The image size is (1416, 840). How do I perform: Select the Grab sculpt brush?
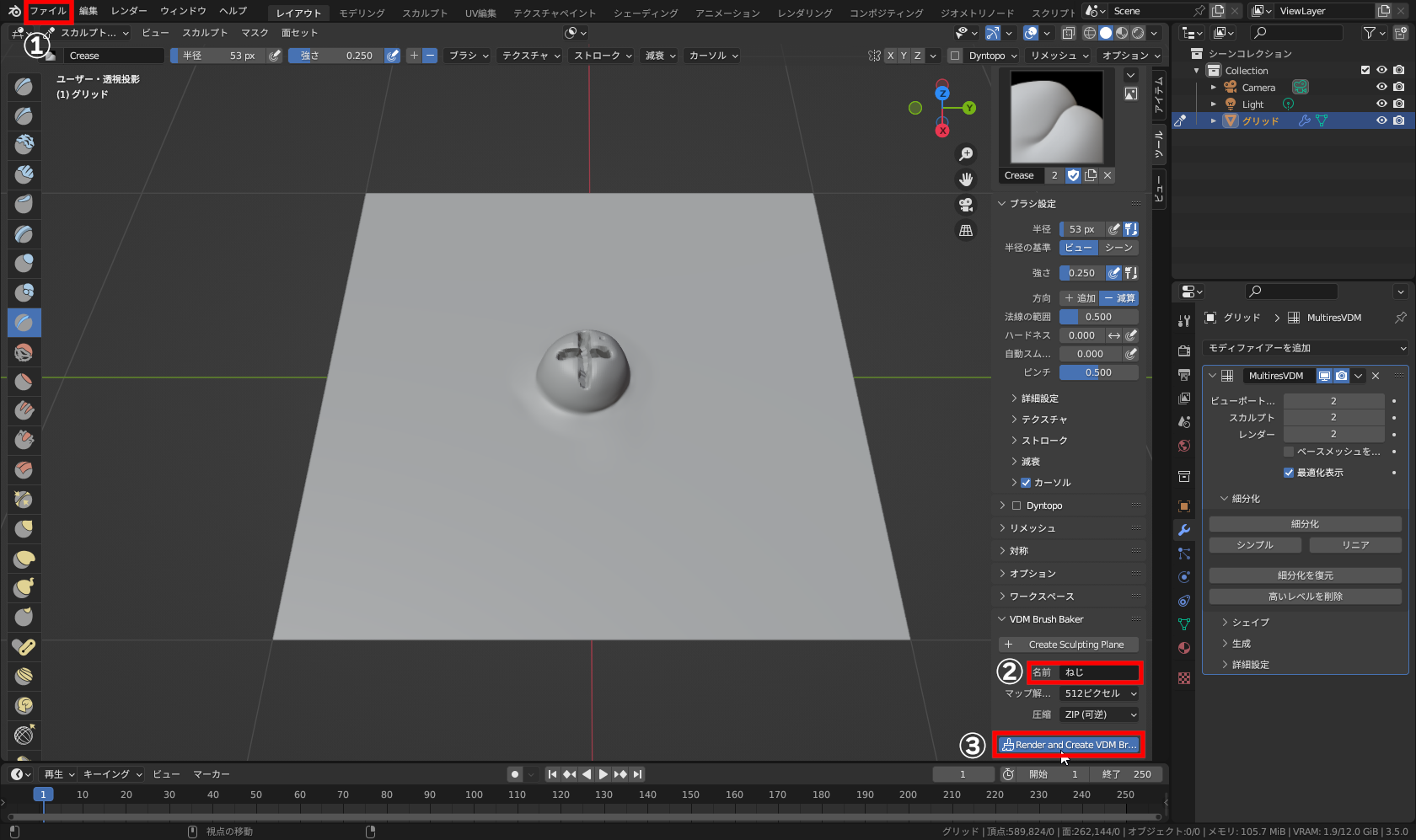(x=24, y=410)
